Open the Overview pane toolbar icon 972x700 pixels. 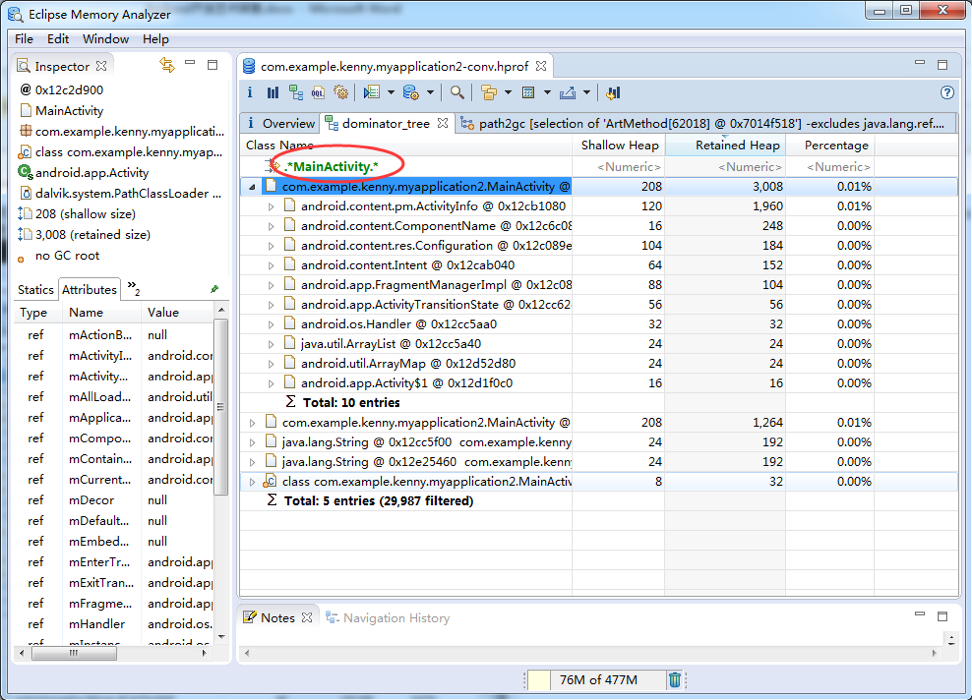[250, 93]
